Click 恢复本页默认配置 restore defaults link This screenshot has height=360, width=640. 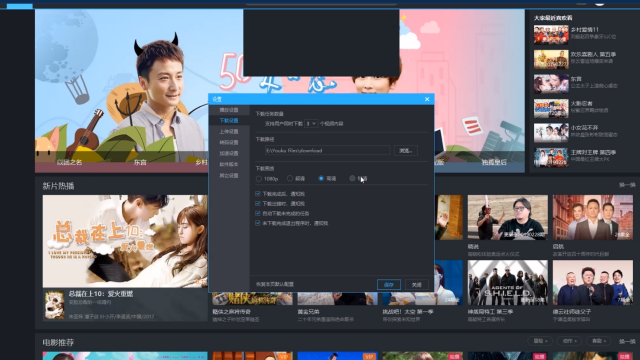coord(275,284)
